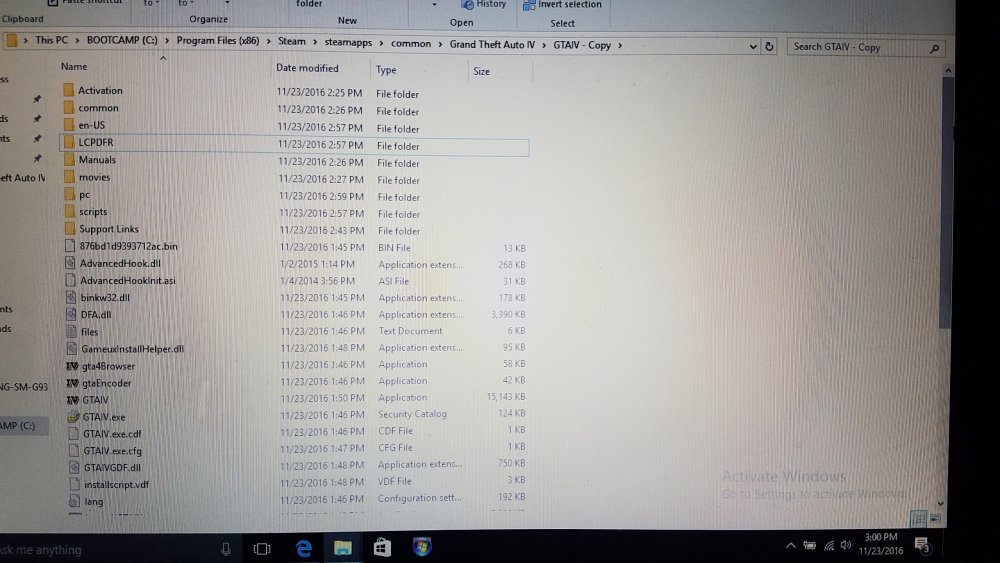Expand the chevron after BOOTCAMP (C:)
The image size is (1000, 563).
tap(167, 40)
